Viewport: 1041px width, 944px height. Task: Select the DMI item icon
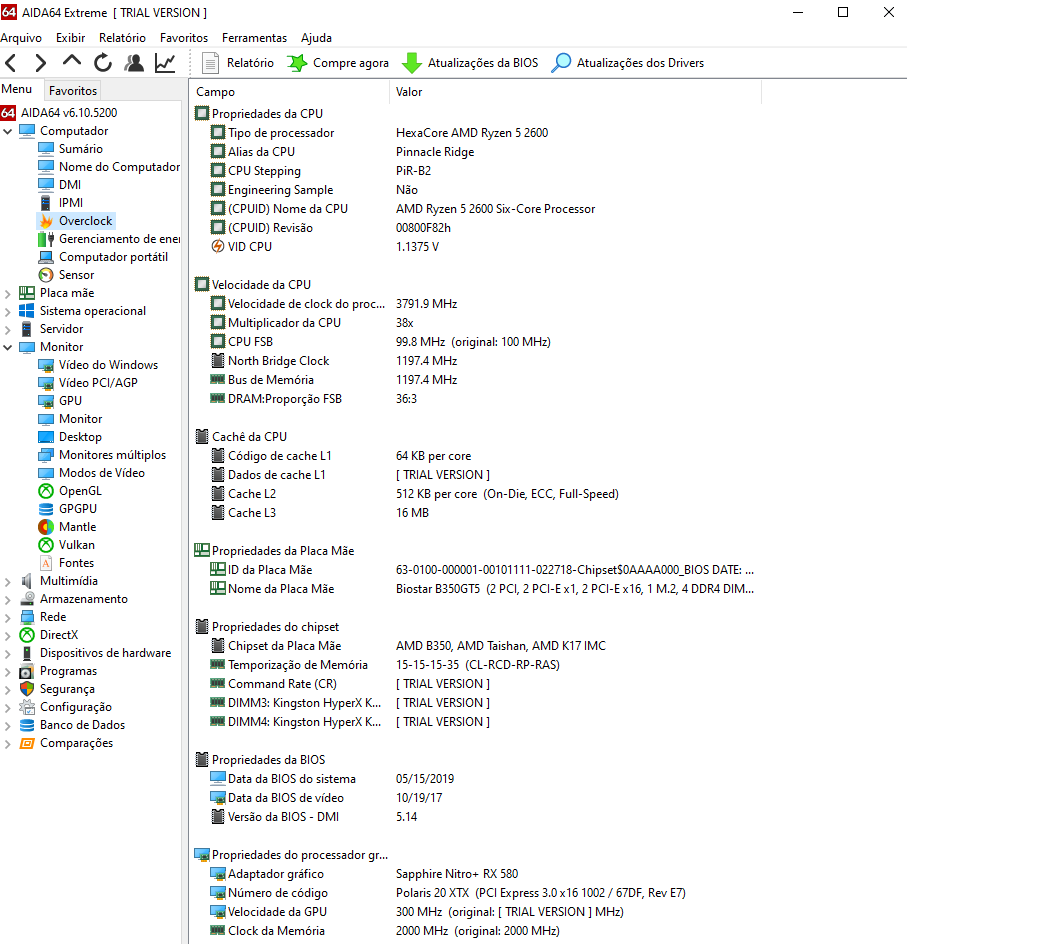click(46, 185)
